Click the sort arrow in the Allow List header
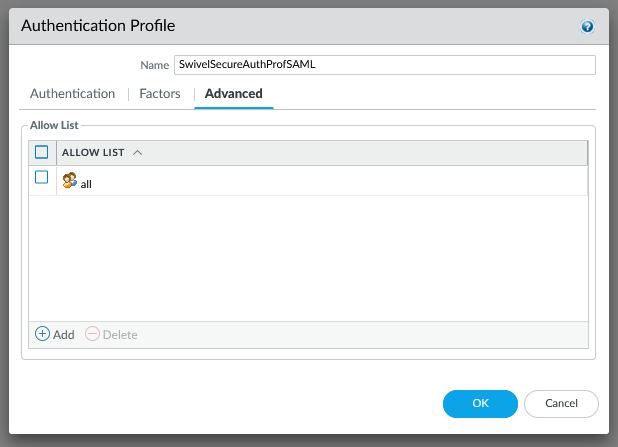 [x=137, y=152]
